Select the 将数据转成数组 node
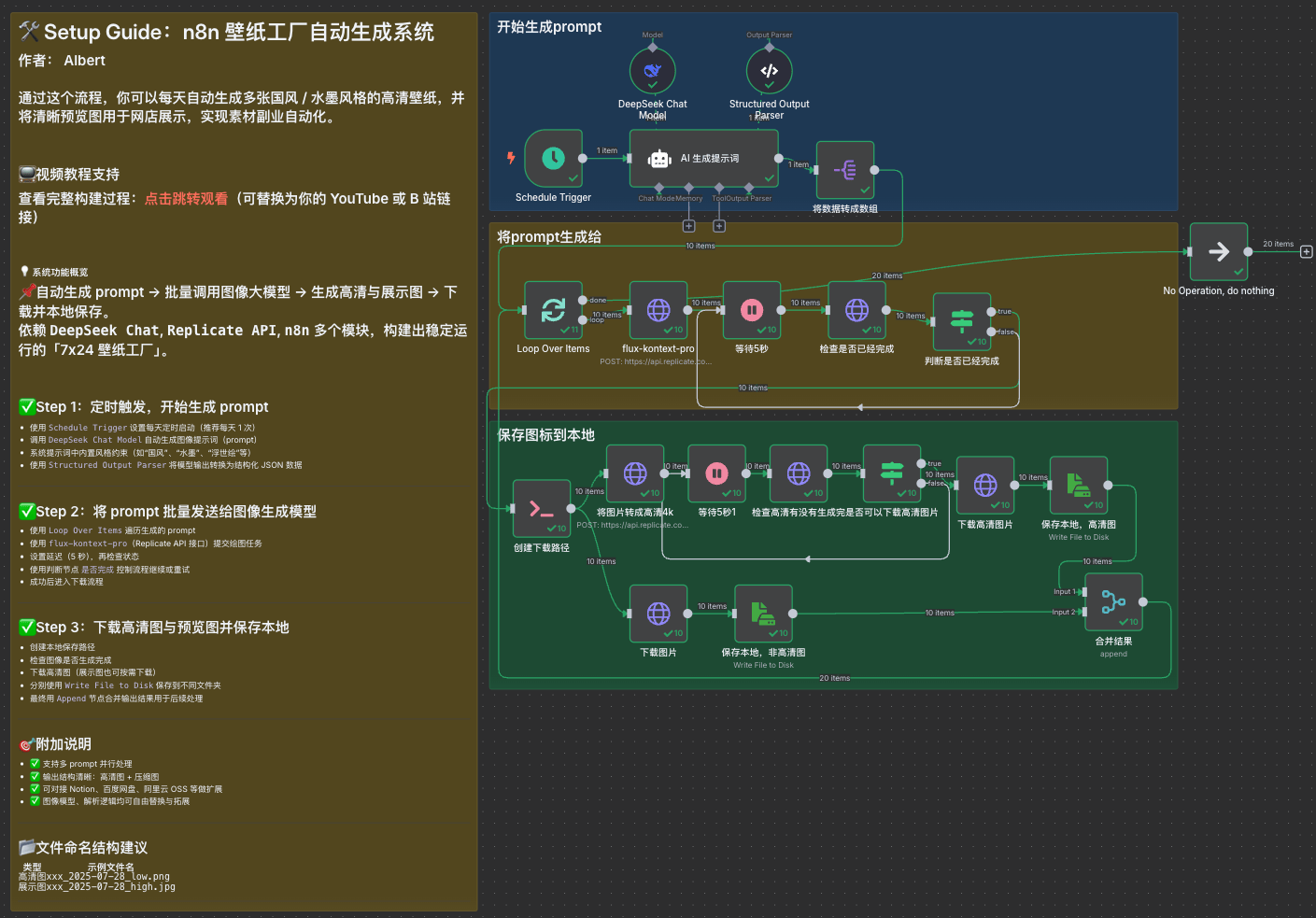 [x=844, y=169]
